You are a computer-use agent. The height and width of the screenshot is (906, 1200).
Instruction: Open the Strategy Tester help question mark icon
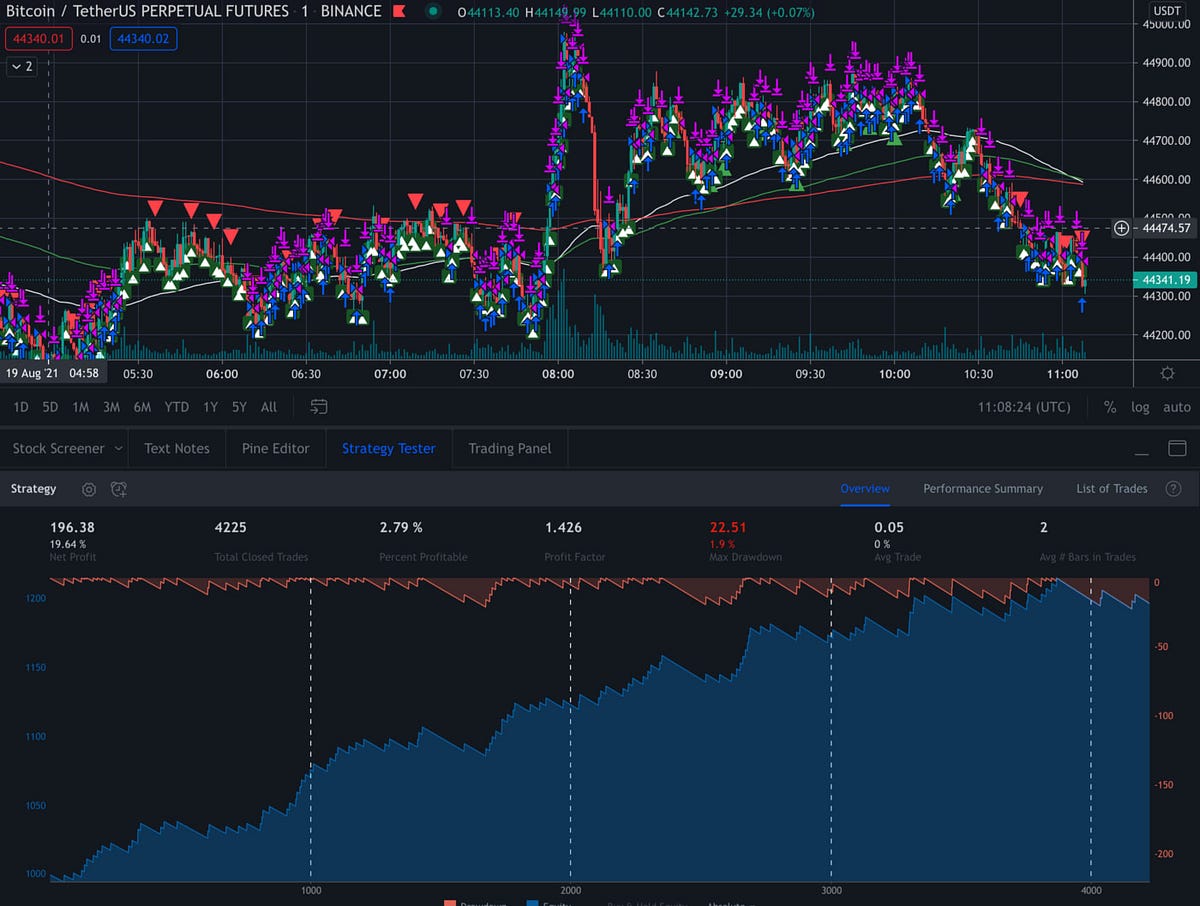click(x=1173, y=489)
